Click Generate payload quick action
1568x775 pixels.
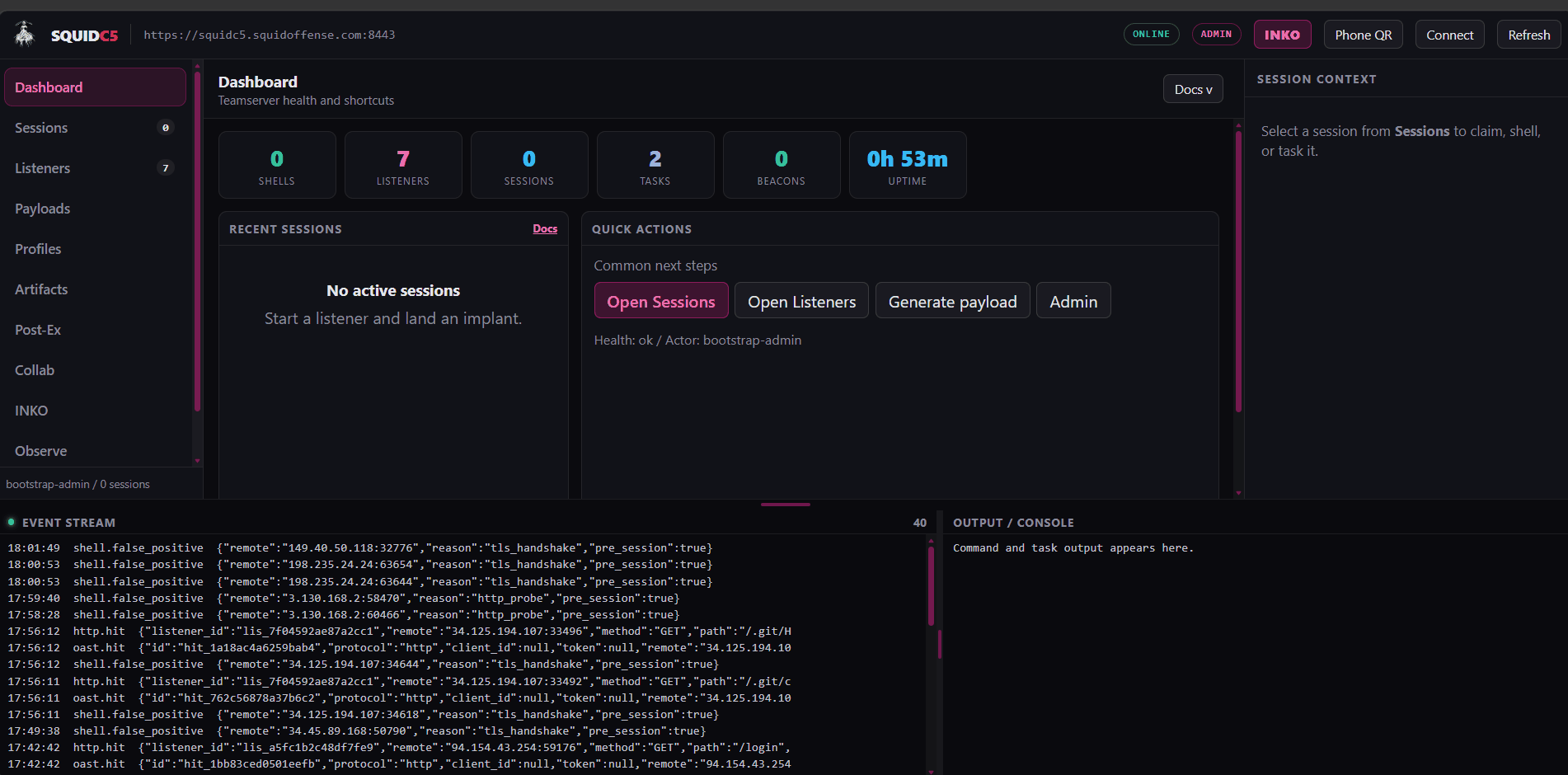[x=952, y=302]
